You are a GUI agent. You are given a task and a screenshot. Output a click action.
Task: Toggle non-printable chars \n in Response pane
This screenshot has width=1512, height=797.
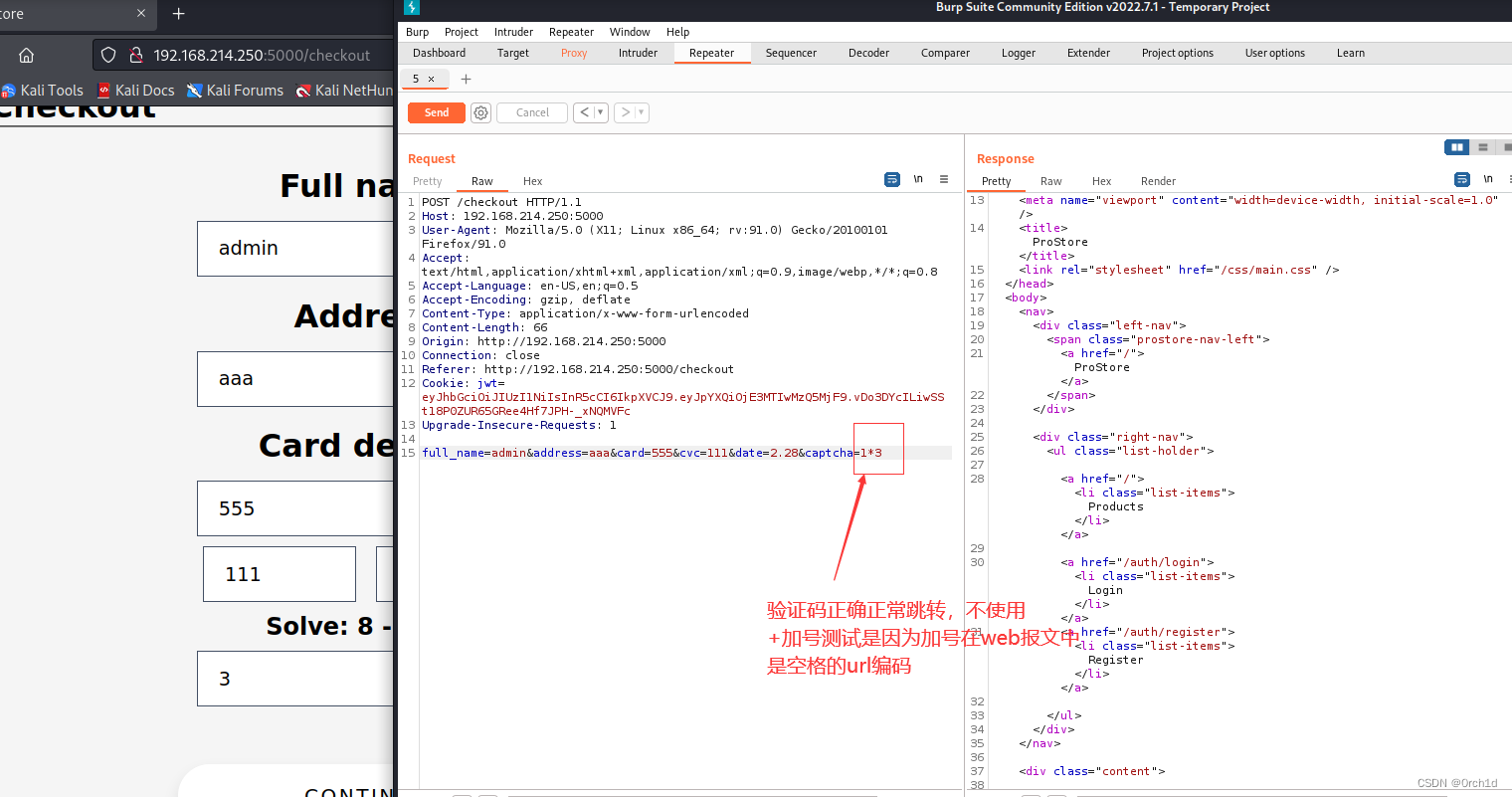pos(1488,179)
